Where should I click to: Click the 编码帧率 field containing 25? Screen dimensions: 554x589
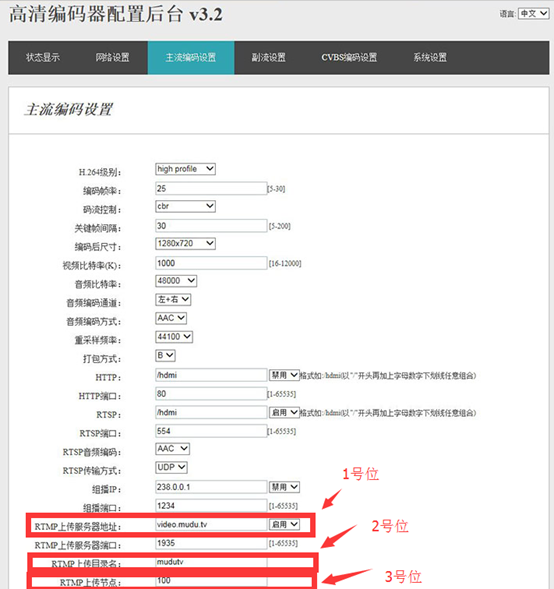click(211, 189)
